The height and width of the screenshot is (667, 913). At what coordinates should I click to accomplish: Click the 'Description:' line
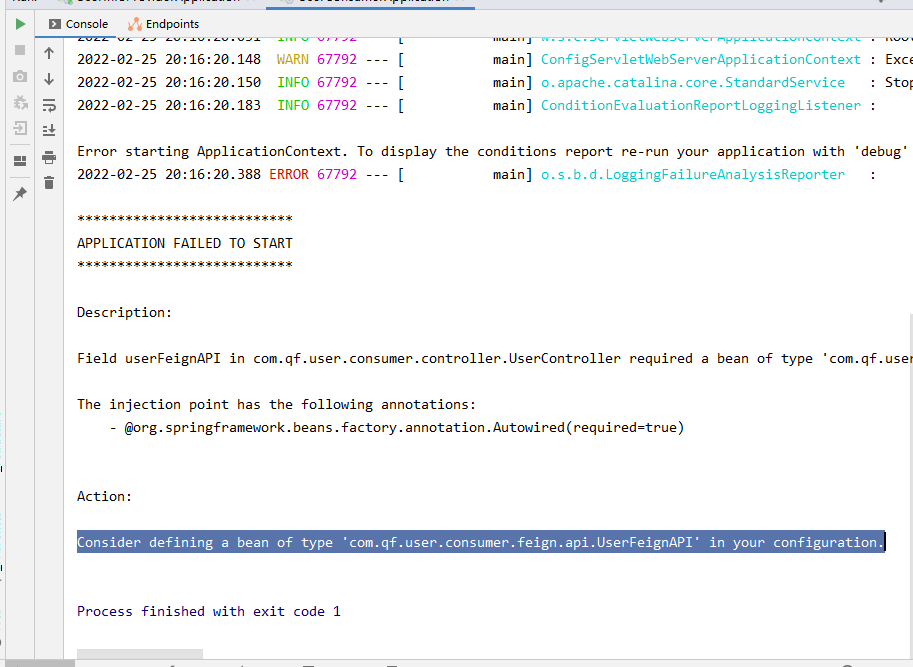124,313
